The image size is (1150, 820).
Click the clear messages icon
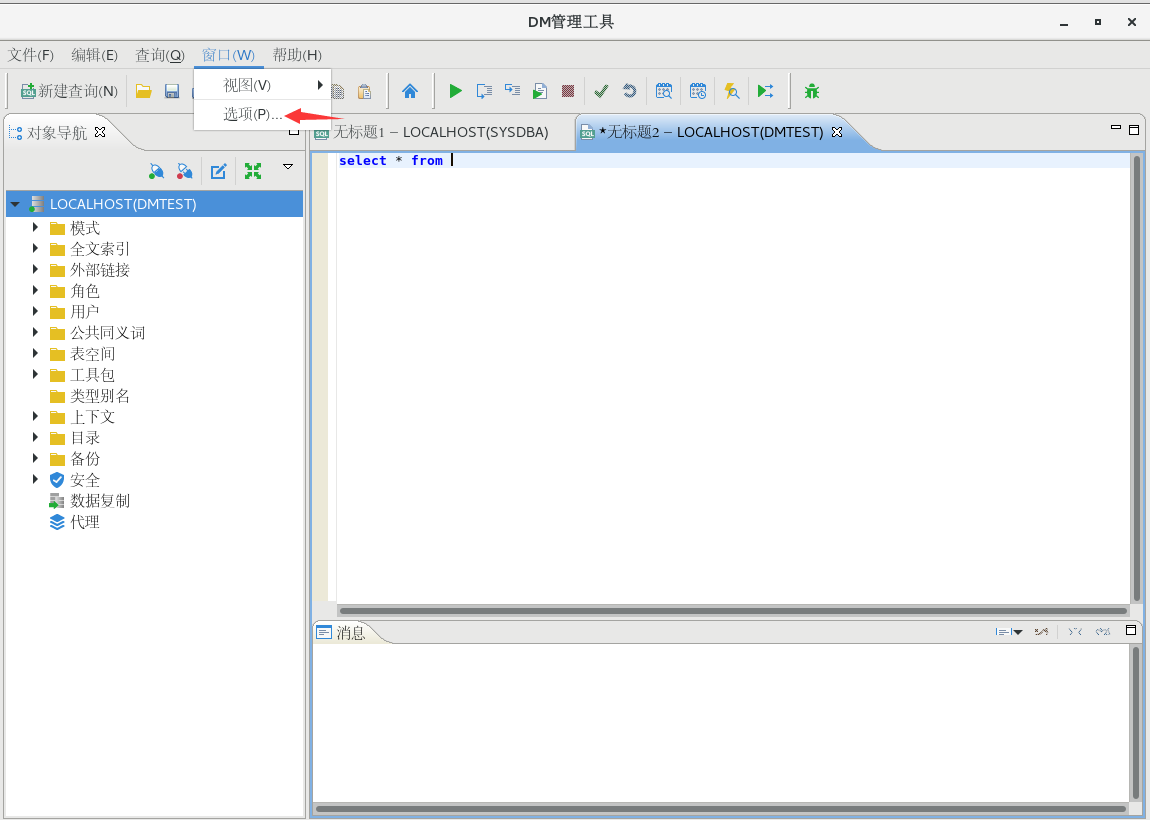pos(1041,632)
